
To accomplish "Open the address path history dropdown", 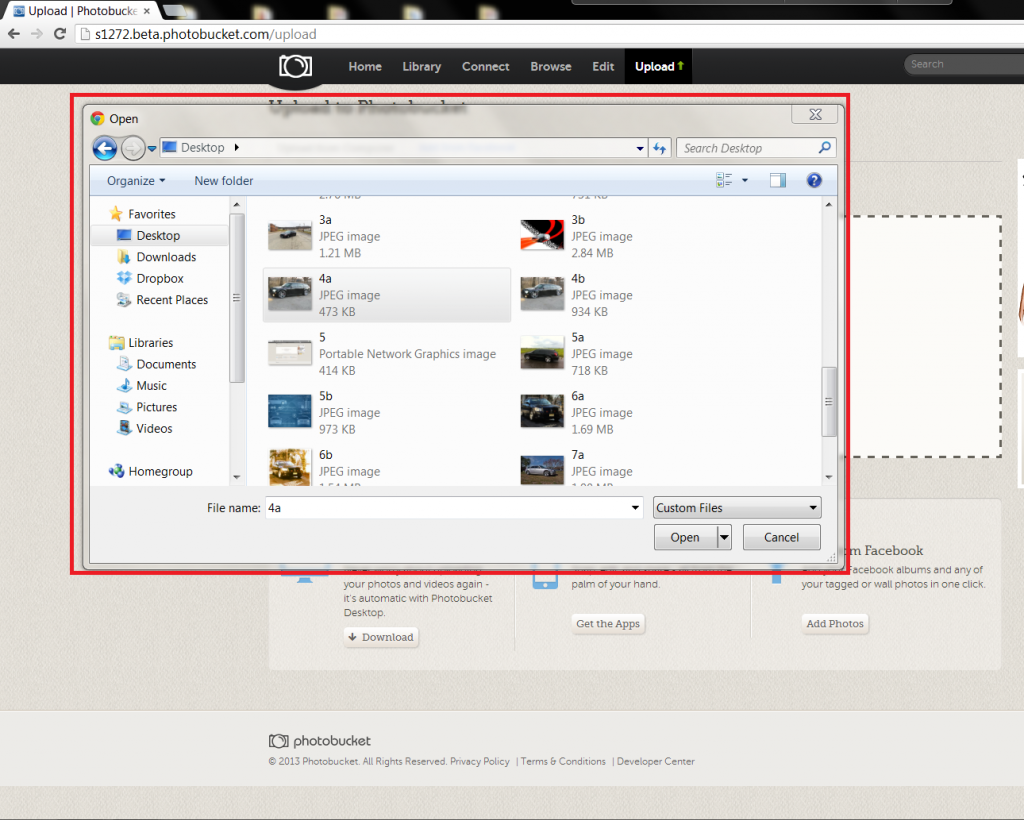I will pyautogui.click(x=640, y=148).
